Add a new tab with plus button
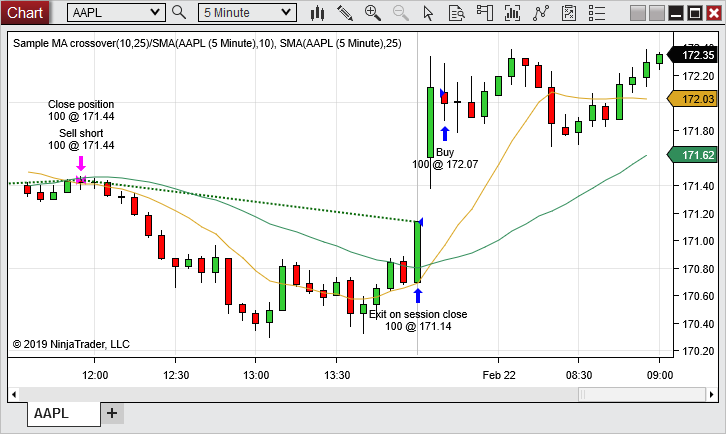This screenshot has height=434, width=726. 111,413
